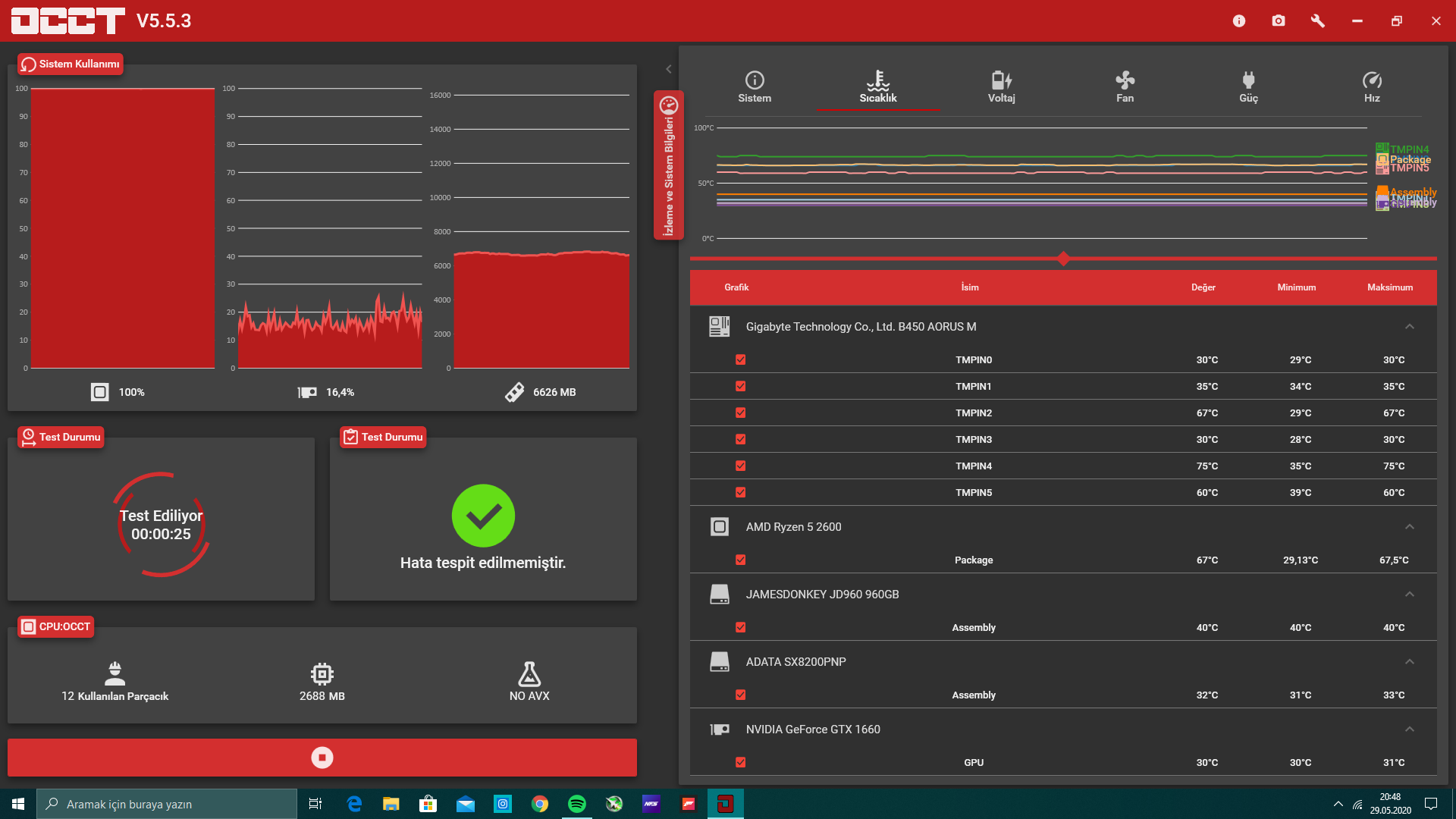Open Spotify from the taskbar
This screenshot has width=1456, height=819.
[577, 804]
